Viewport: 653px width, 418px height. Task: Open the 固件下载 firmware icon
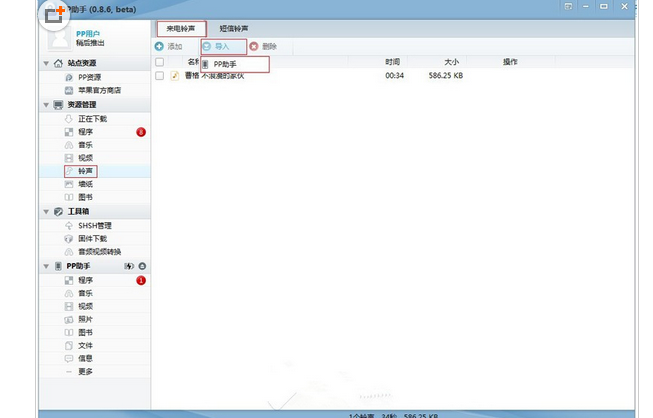tap(69, 239)
